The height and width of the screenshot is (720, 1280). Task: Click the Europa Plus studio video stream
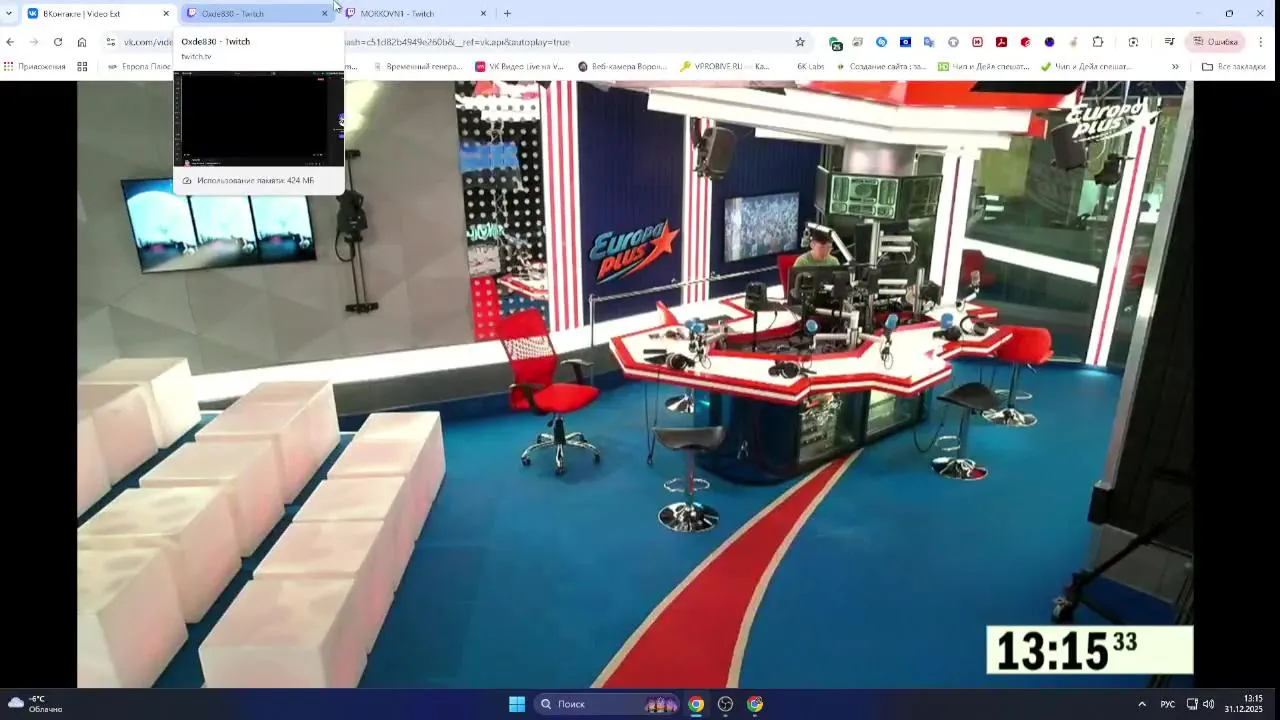[x=635, y=384]
